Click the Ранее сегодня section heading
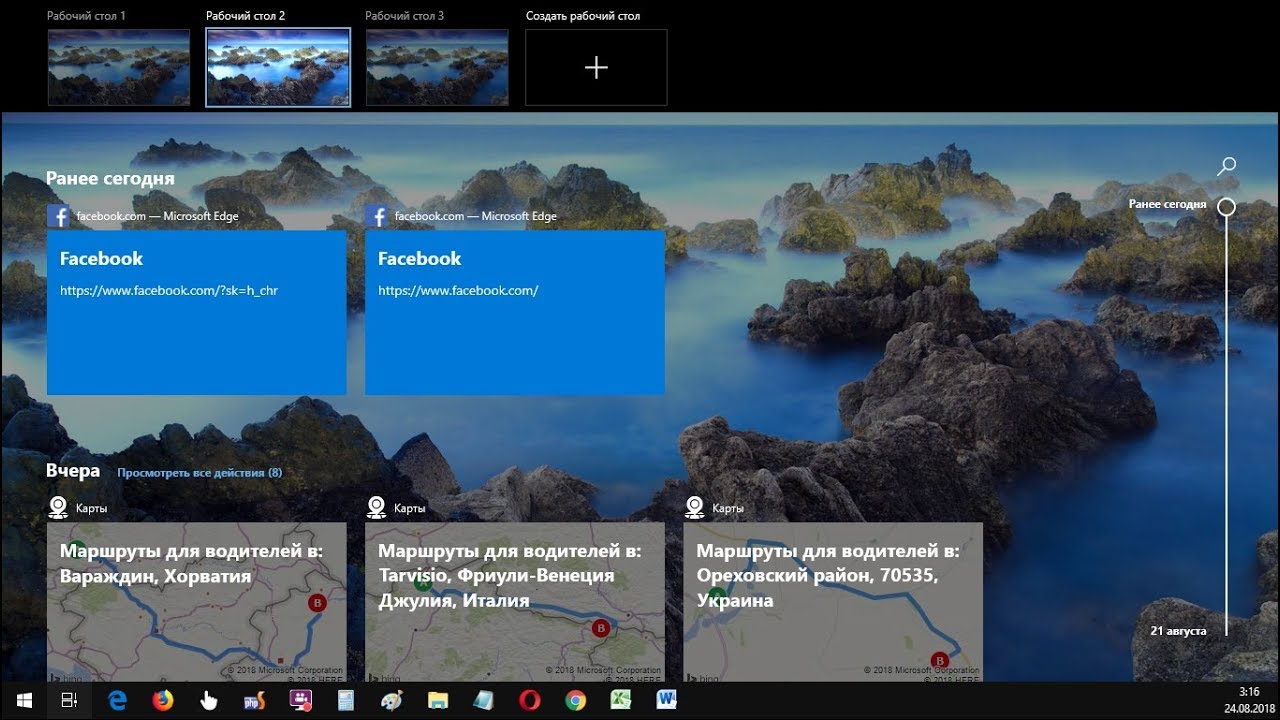Screen dimensions: 1280x720 (110, 179)
